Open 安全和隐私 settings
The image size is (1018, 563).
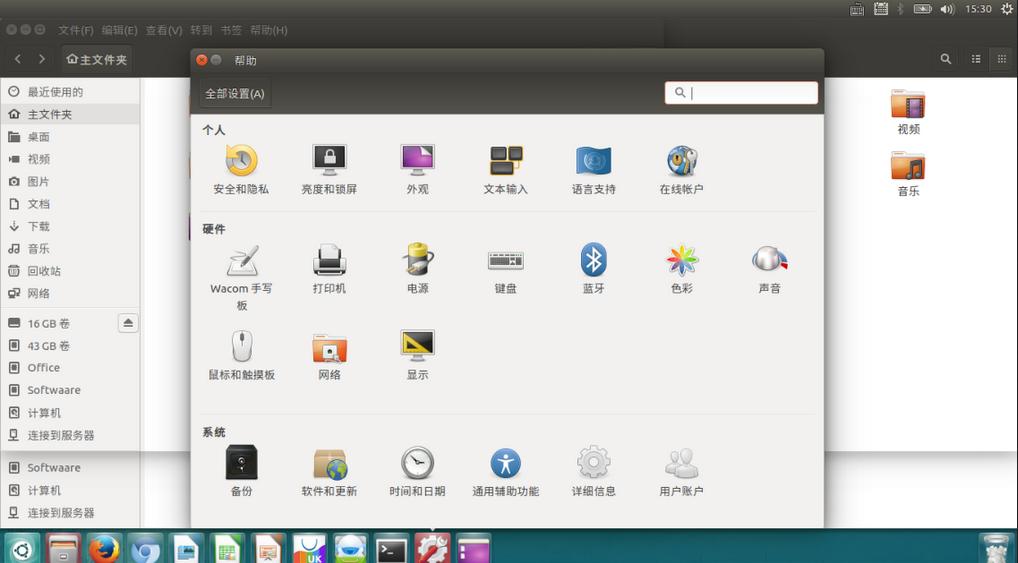click(x=241, y=162)
